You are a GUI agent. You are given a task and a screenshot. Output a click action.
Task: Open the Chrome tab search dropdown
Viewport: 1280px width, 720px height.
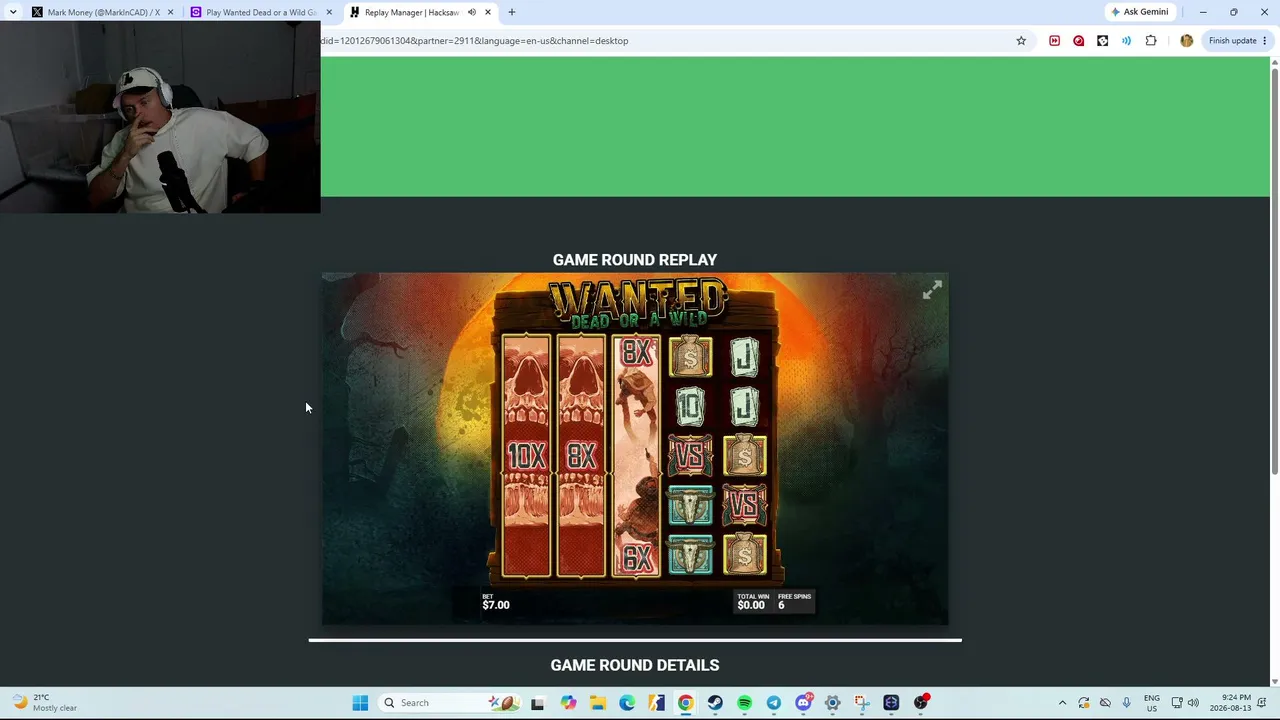point(12,12)
